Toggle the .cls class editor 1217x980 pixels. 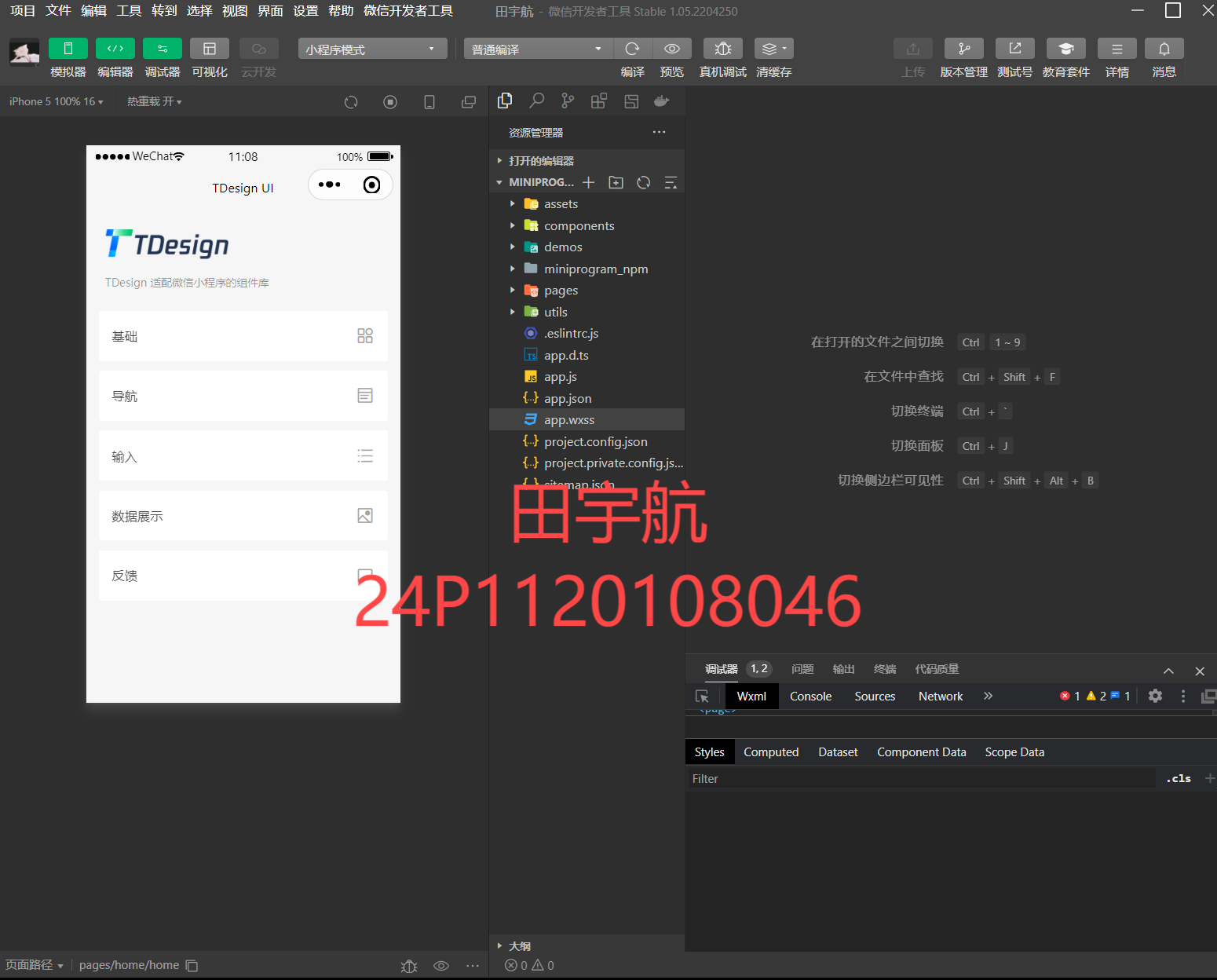tap(1179, 778)
